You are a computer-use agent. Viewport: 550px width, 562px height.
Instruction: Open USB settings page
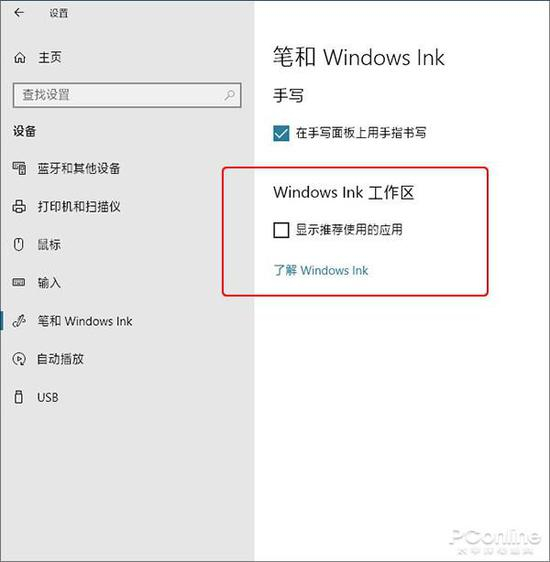[x=48, y=397]
